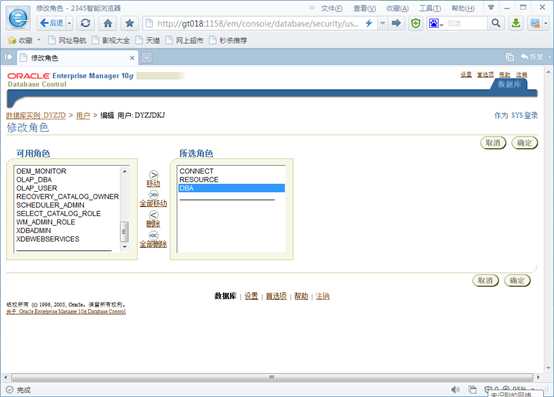Viewport: 554px width, 397px height.
Task: Click the lower 确定 confirm button
Action: (517, 280)
